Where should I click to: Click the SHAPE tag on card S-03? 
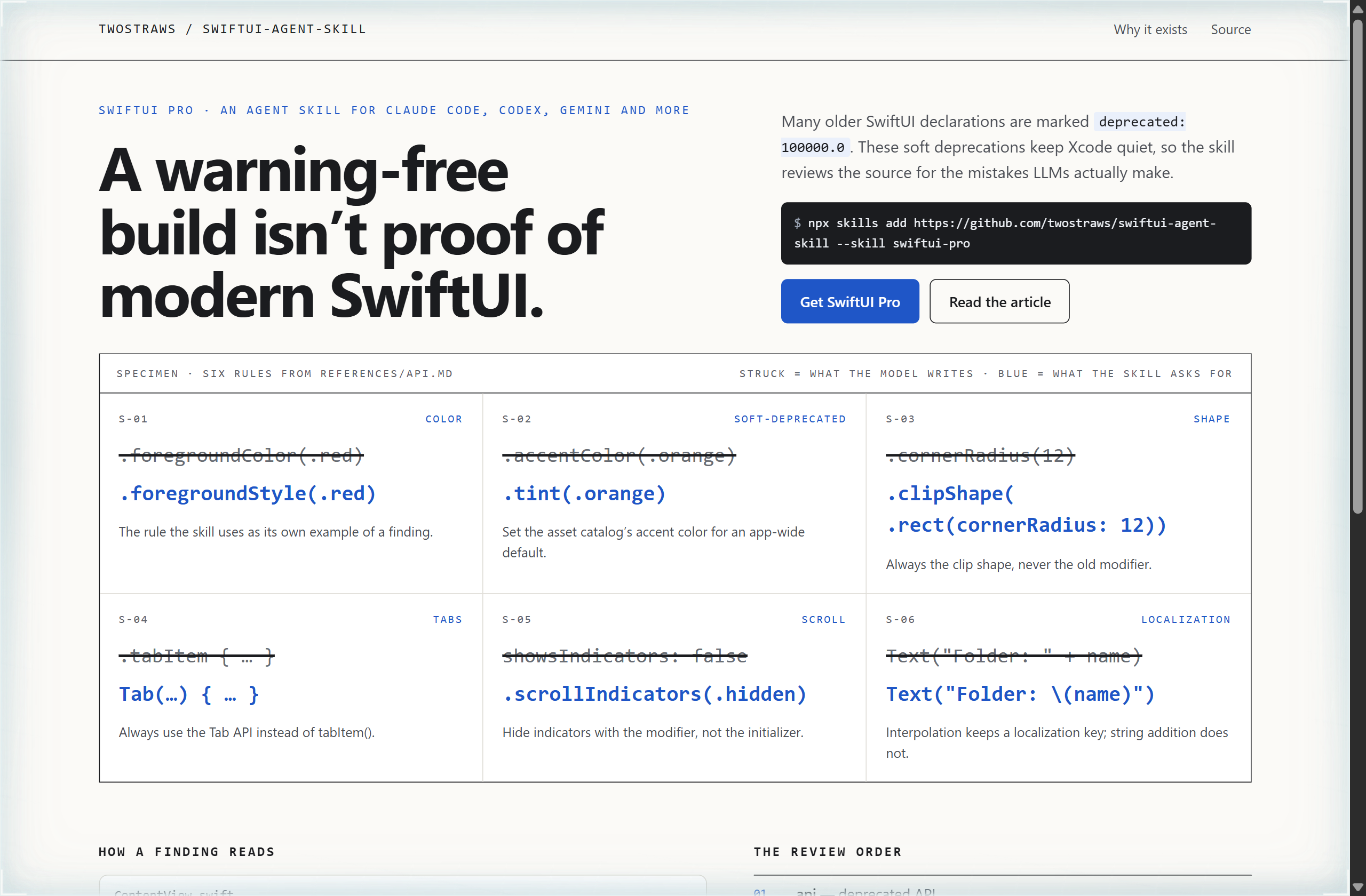tap(1212, 419)
